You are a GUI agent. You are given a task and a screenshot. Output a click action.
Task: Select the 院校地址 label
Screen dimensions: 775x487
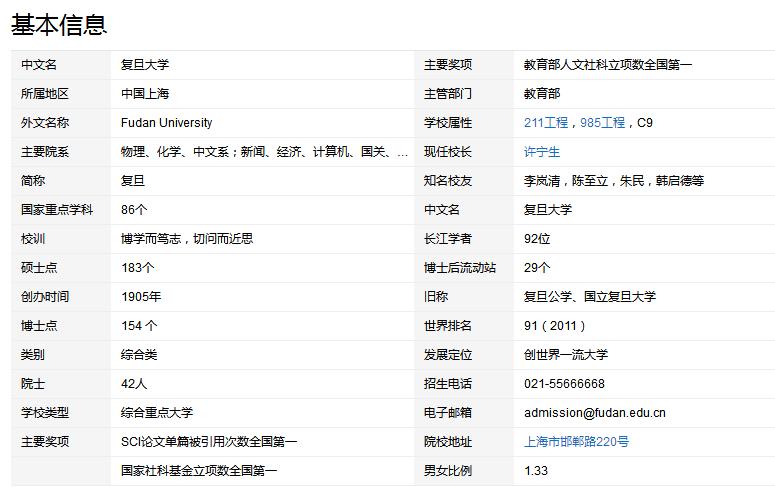pos(448,442)
